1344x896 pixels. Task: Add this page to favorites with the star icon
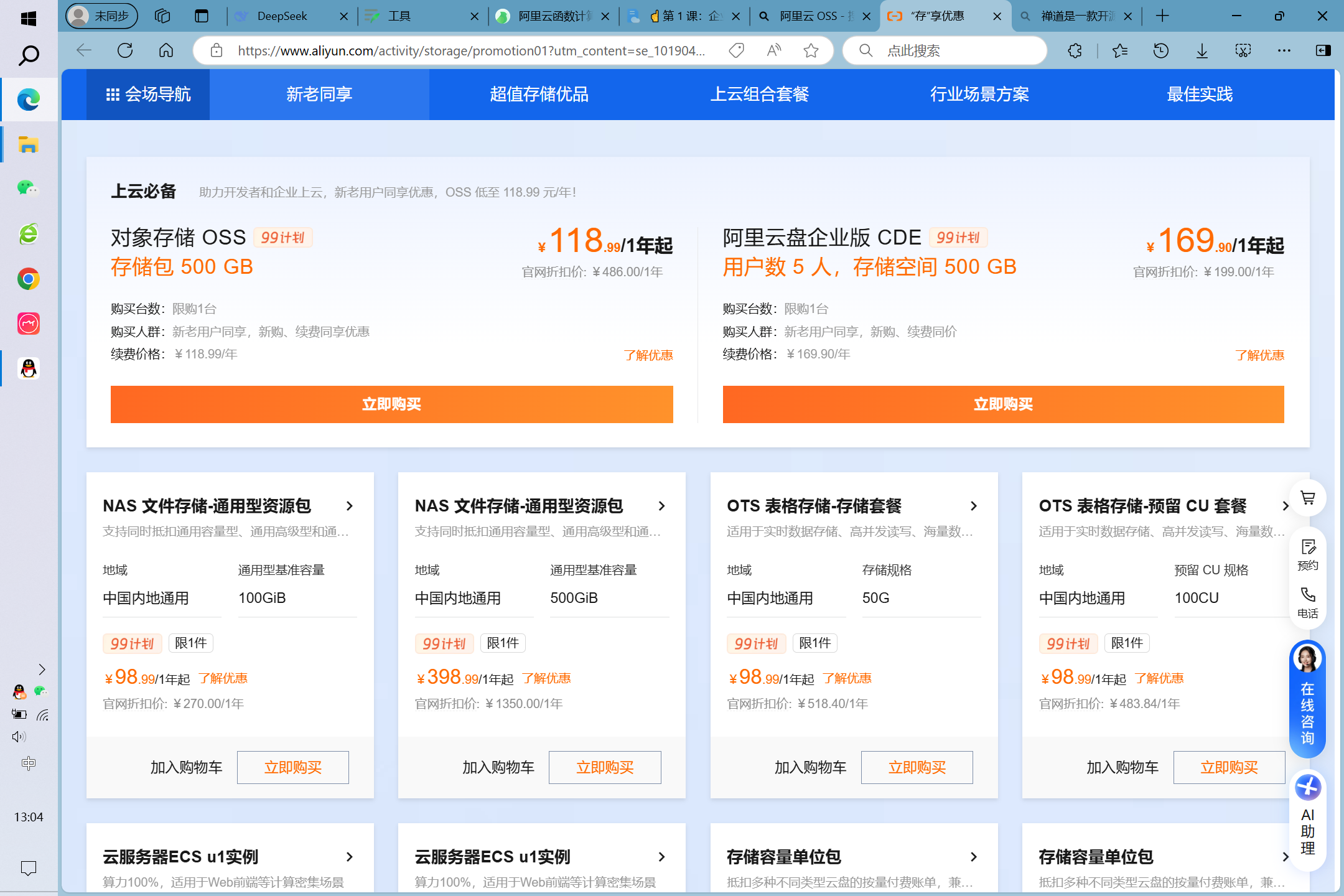(x=811, y=50)
